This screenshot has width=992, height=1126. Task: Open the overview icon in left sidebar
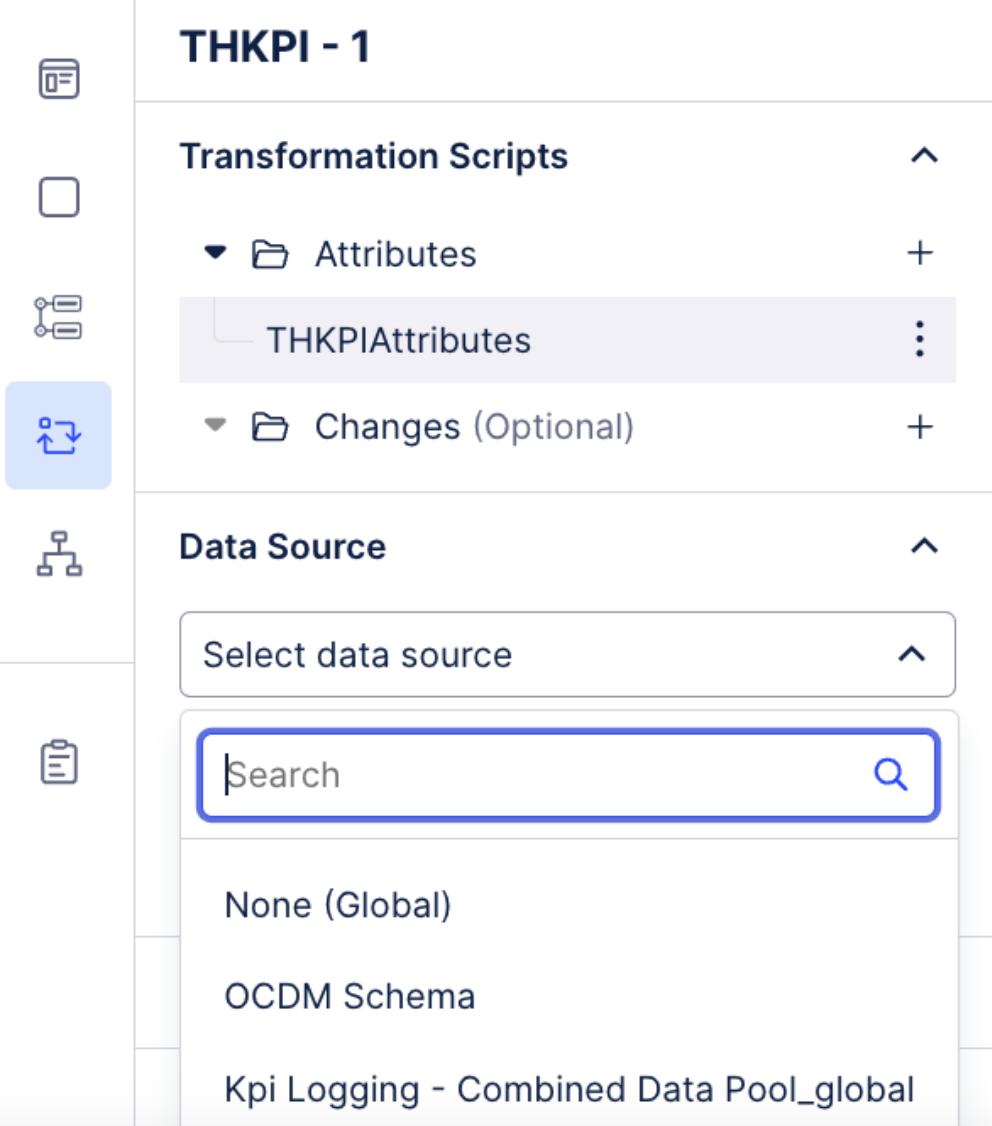(59, 79)
